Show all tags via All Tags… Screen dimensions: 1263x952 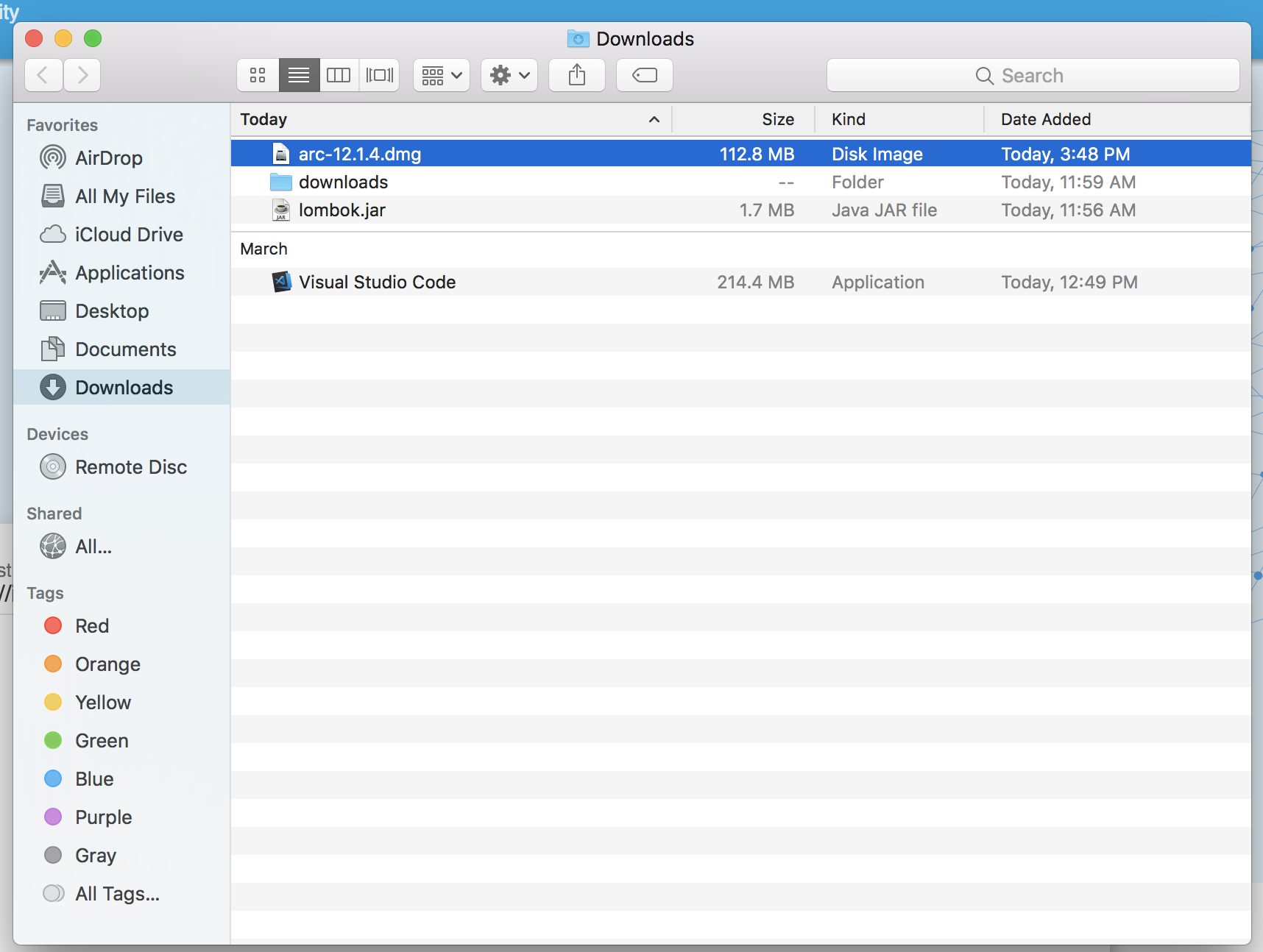117,894
